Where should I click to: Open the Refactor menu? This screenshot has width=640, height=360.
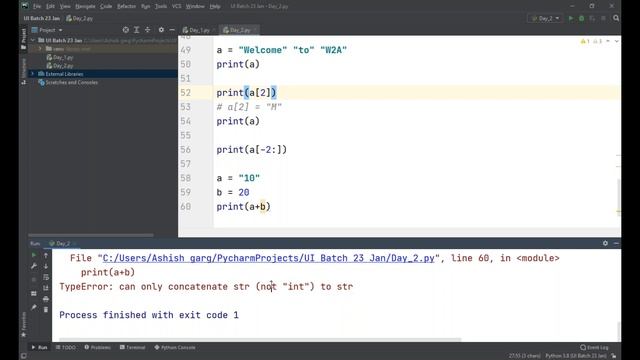click(x=126, y=6)
